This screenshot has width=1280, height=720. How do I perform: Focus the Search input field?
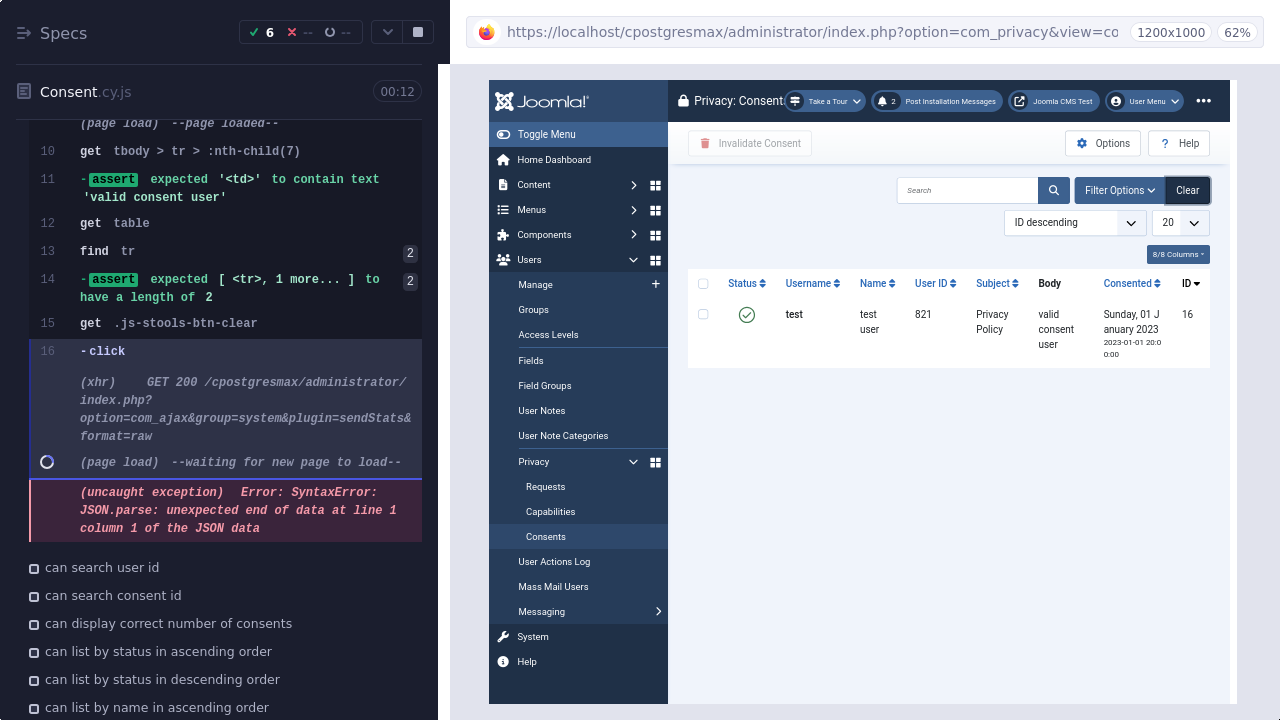pyautogui.click(x=968, y=190)
